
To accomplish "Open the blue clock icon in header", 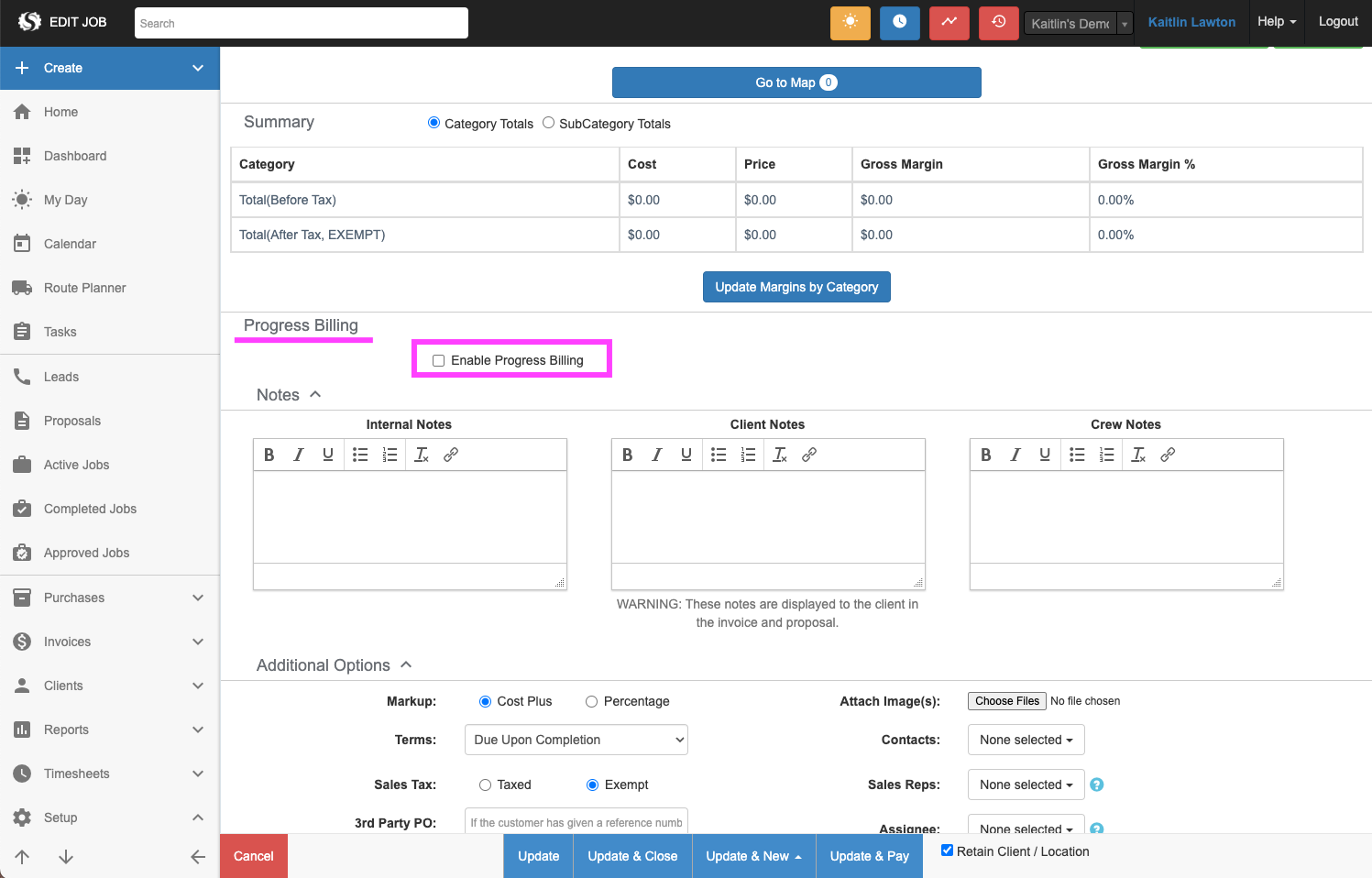I will click(899, 22).
